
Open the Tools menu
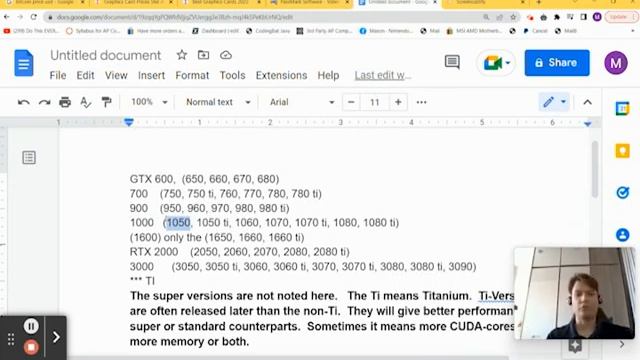[x=232, y=76]
